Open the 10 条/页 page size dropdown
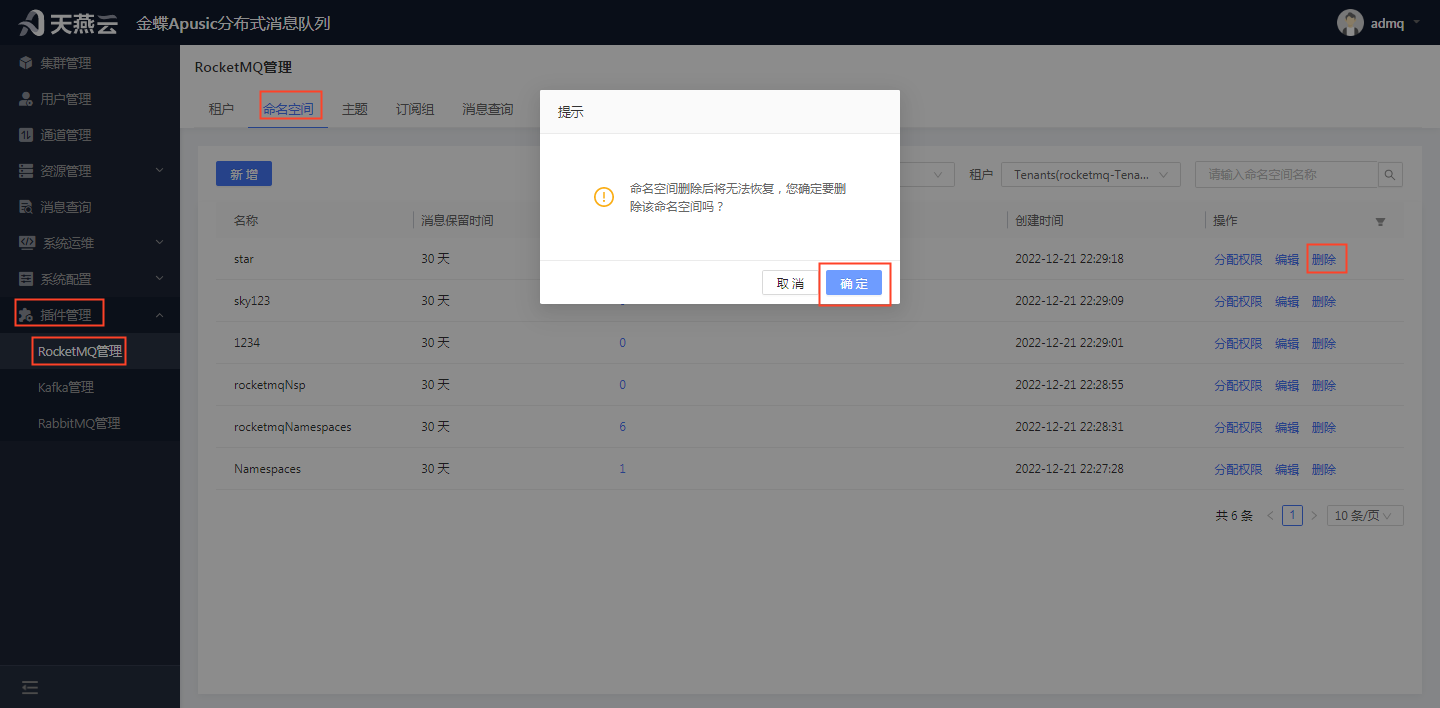The image size is (1440, 708). coord(1365,516)
